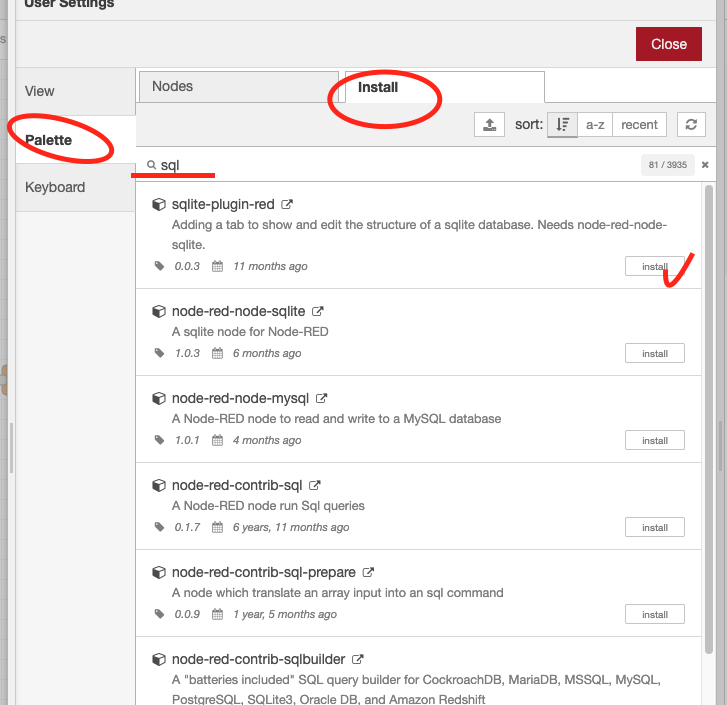The height and width of the screenshot is (705, 727).
Task: Refresh the module list
Action: click(691, 125)
